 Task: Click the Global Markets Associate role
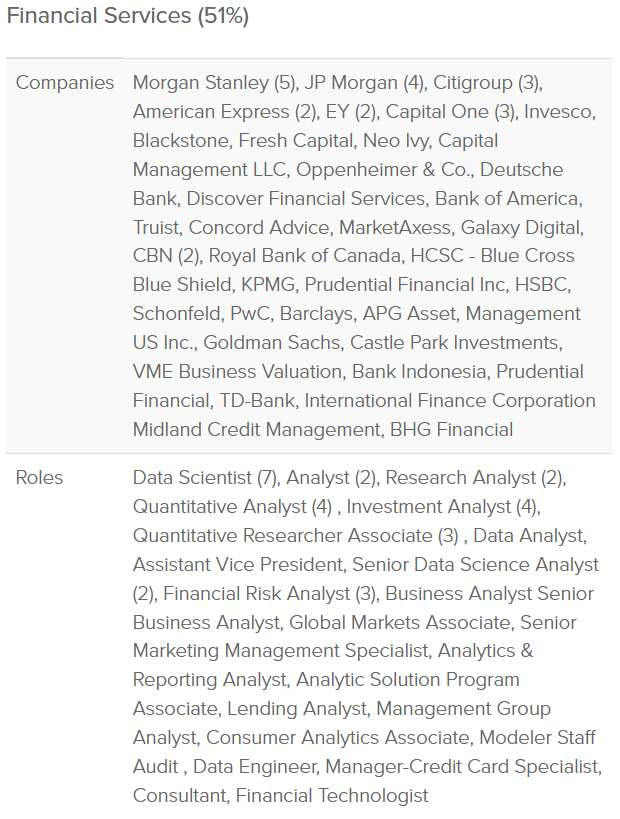click(400, 623)
